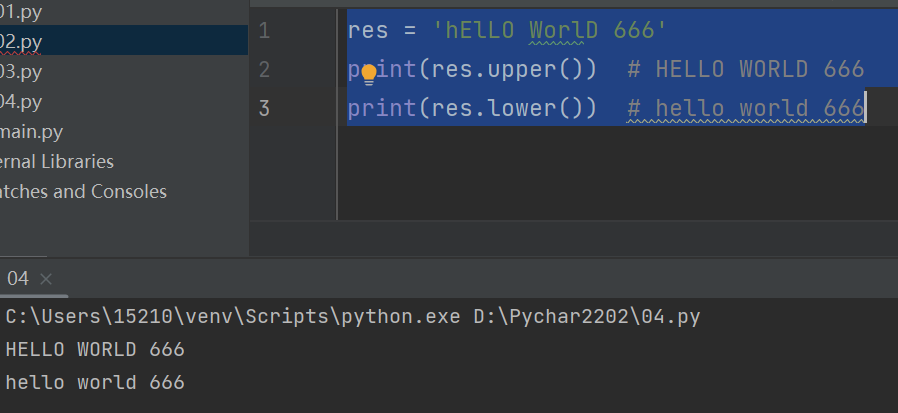This screenshot has height=413, width=898.
Task: Select the 04 run tab
Action: (18, 279)
